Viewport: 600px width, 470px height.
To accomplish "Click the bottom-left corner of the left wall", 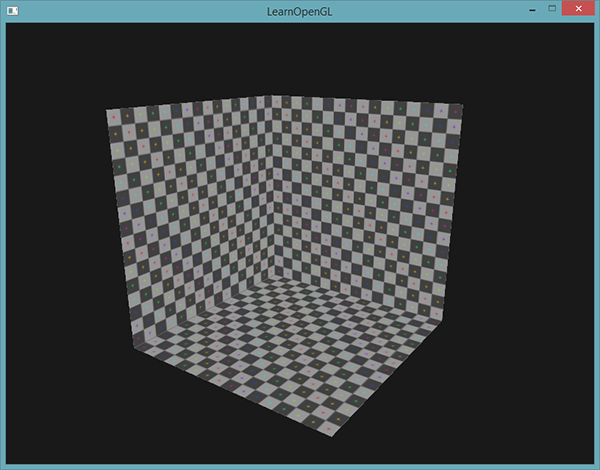I will coord(132,352).
